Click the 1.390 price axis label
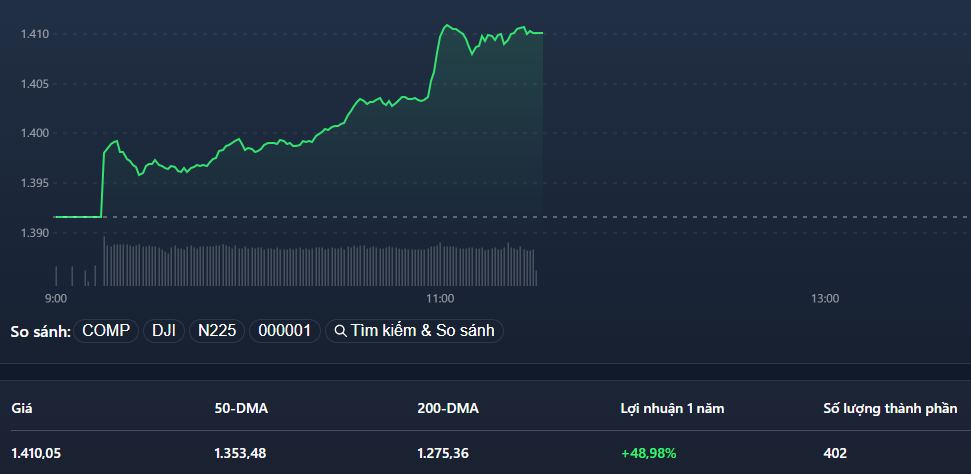 pos(35,233)
